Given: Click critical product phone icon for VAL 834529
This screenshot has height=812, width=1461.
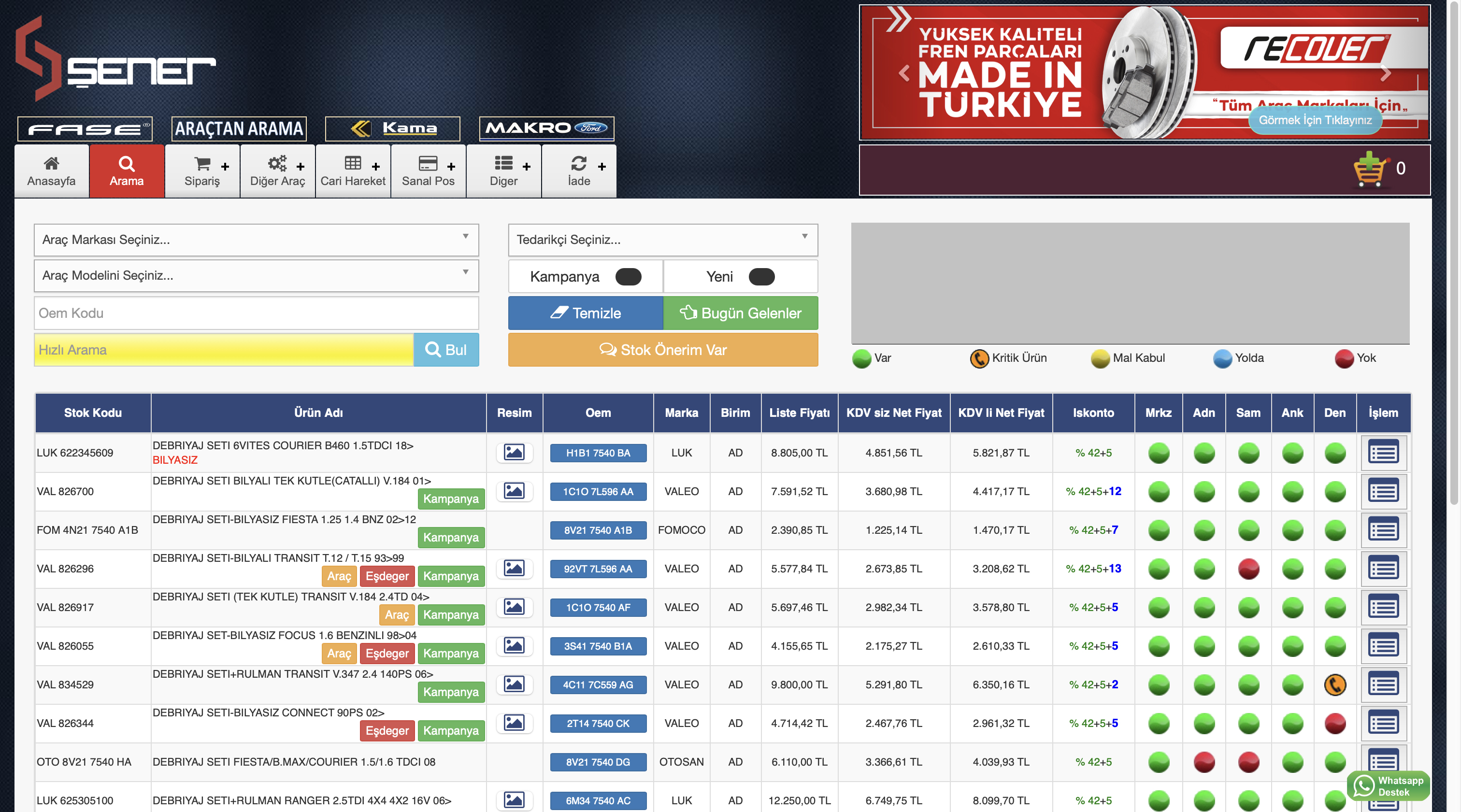Looking at the screenshot, I should pyautogui.click(x=1334, y=684).
